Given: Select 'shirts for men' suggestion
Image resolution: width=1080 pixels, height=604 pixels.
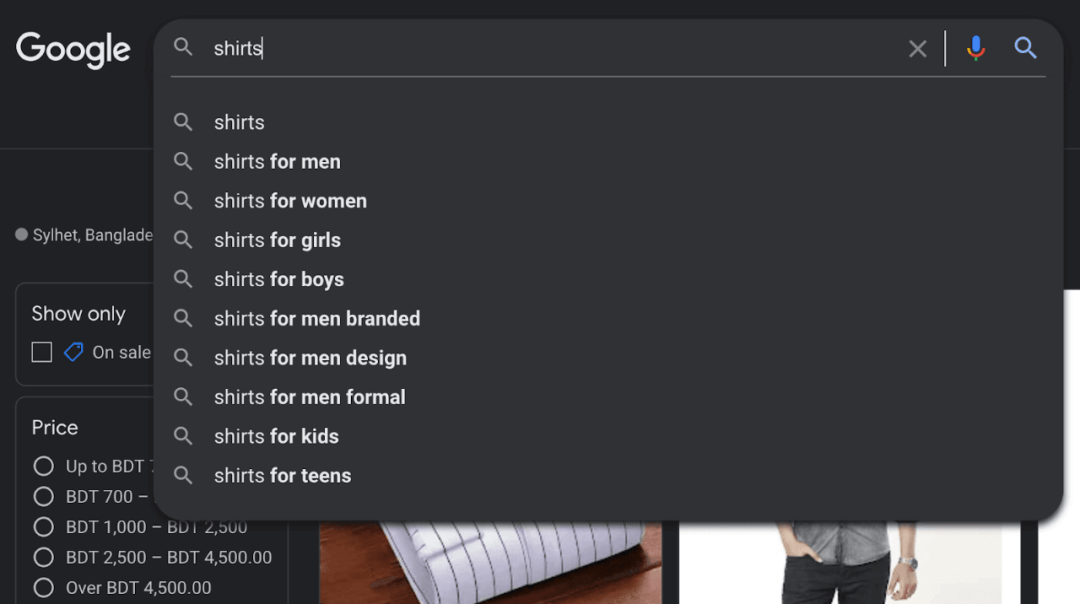Looking at the screenshot, I should pos(277,162).
